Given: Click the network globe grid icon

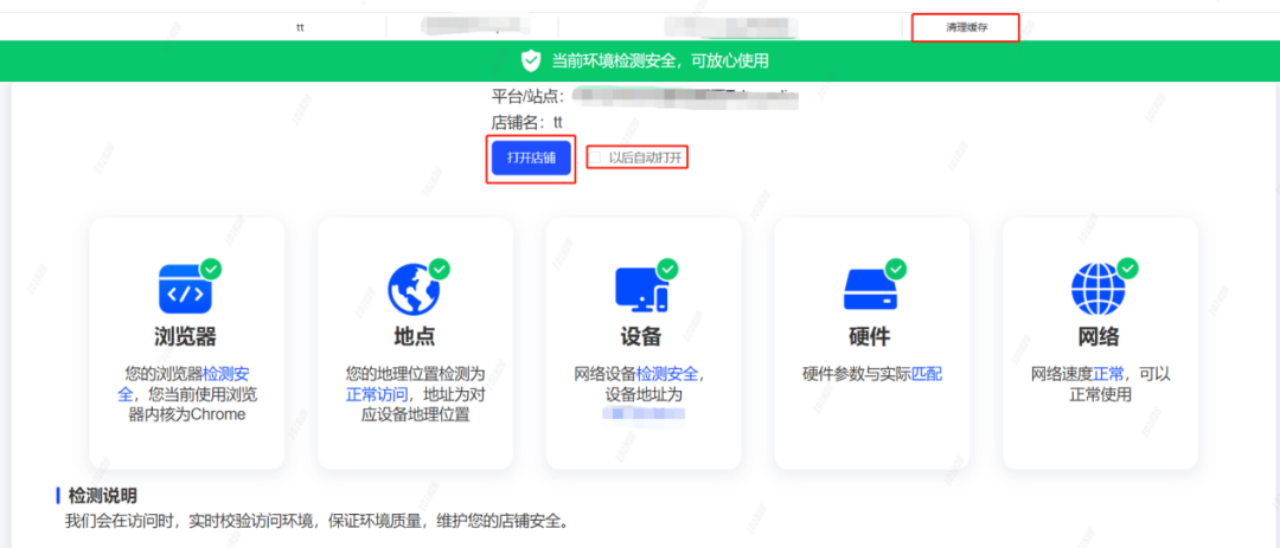Looking at the screenshot, I should (1098, 289).
